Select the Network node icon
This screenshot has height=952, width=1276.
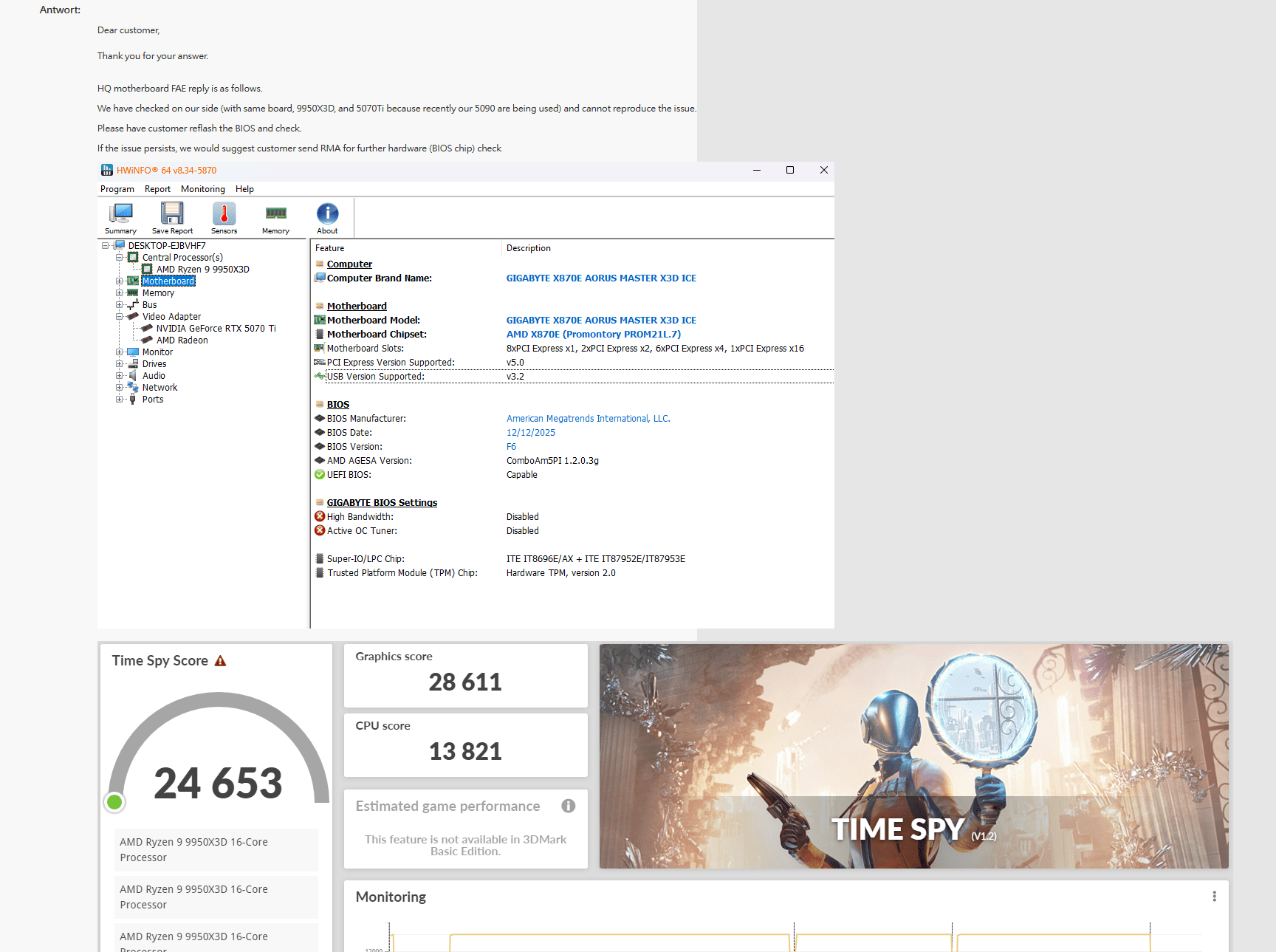click(133, 387)
